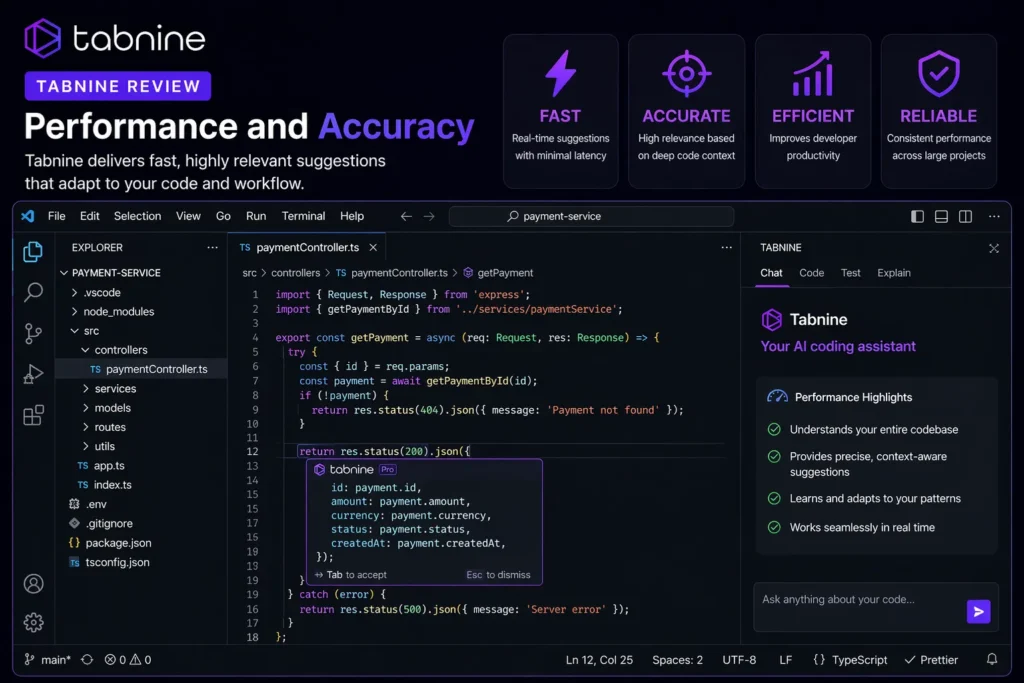Image resolution: width=1024 pixels, height=683 pixels.
Task: Expand the models folder
Action: click(x=86, y=407)
